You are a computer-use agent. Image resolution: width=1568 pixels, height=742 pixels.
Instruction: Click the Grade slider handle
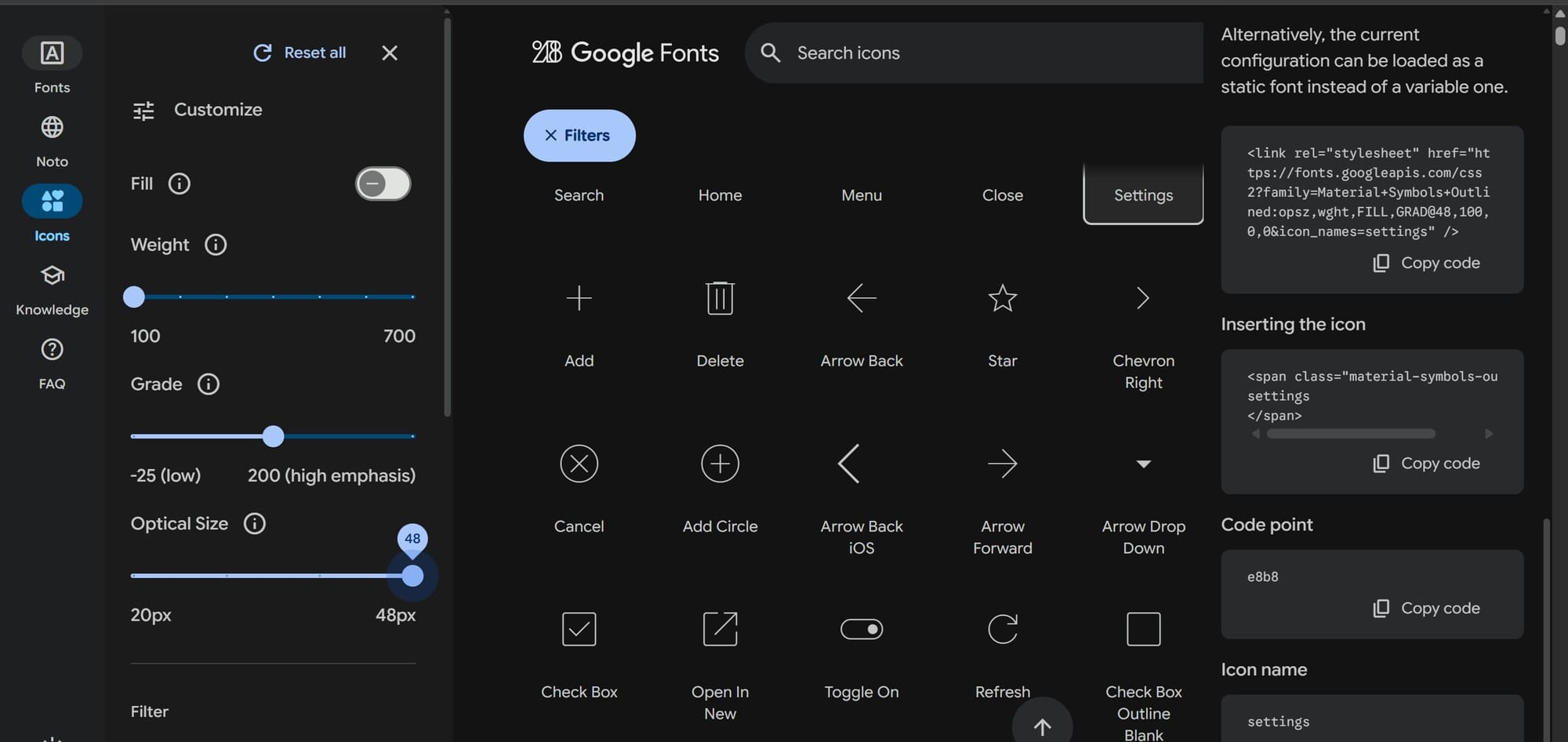(273, 436)
